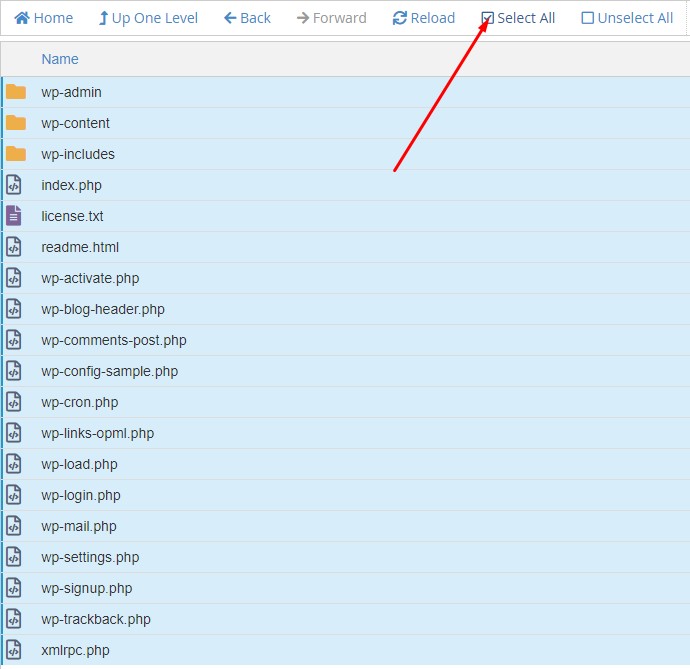Select the xmlrpc.php file name
Viewport: 690px width, 669px height.
tap(75, 651)
